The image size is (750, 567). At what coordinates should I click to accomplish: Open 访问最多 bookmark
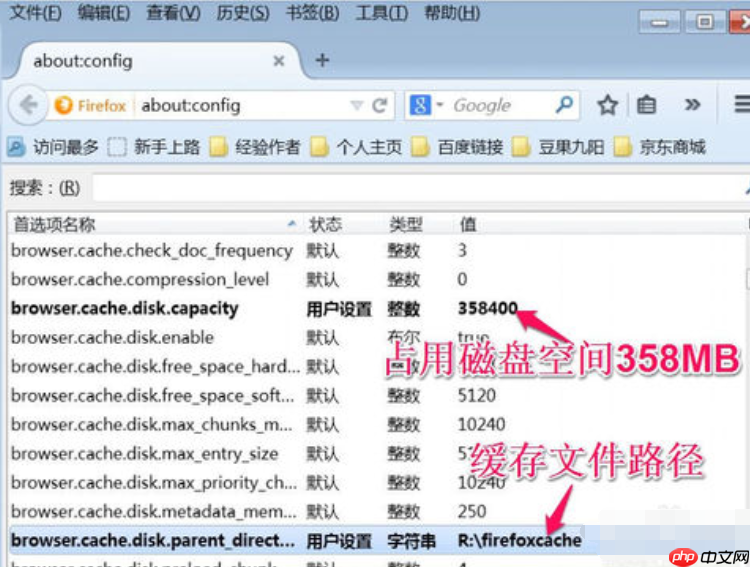pyautogui.click(x=53, y=147)
